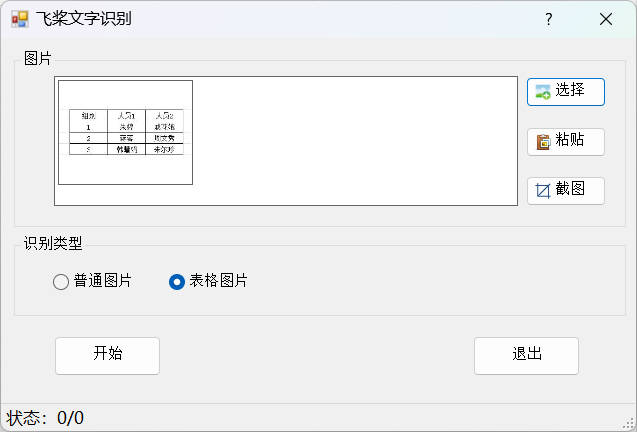
Task: Click the 选择 text to choose an image
Action: point(570,90)
